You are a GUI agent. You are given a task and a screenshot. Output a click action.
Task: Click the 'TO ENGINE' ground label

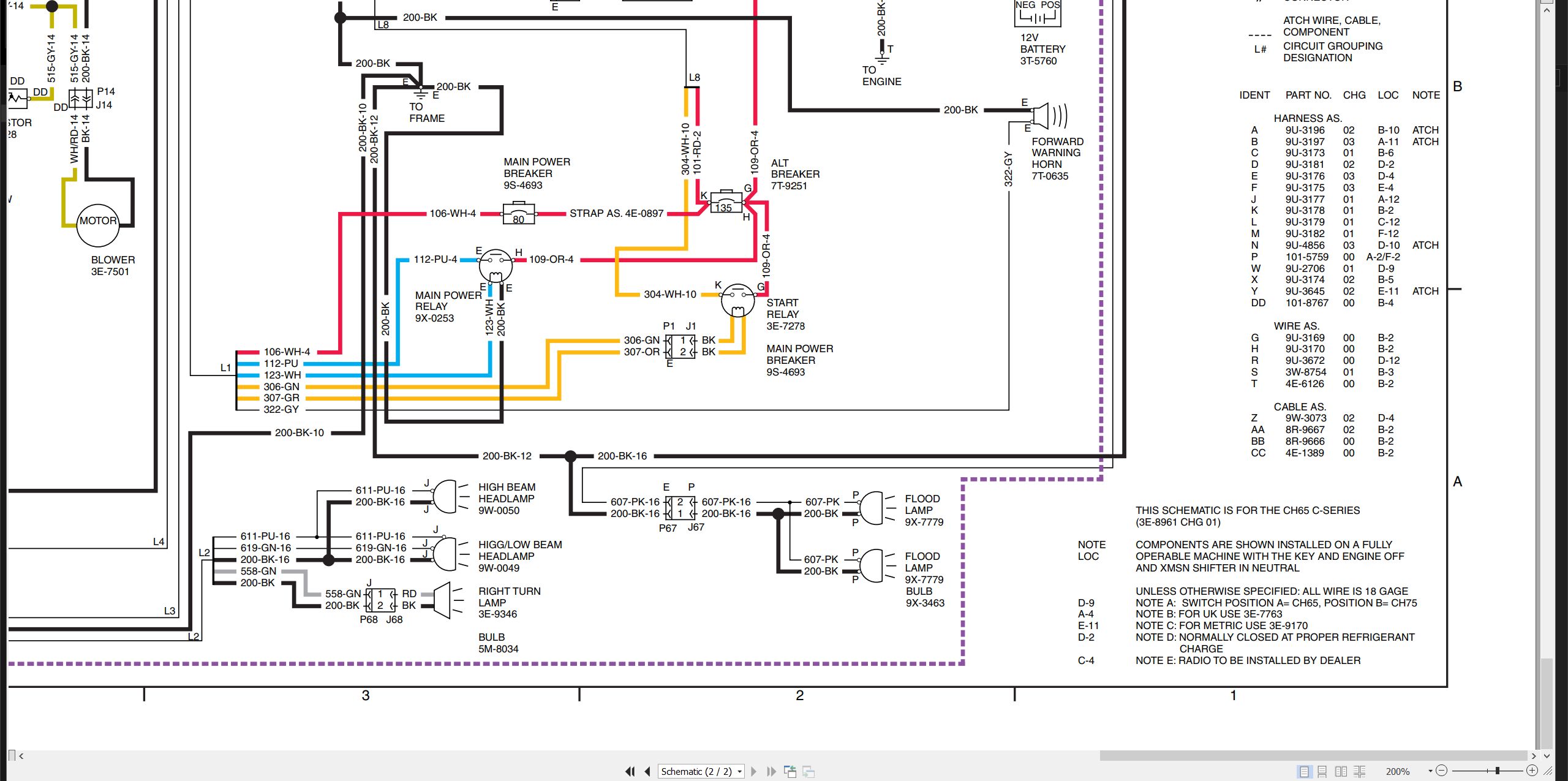click(881, 75)
